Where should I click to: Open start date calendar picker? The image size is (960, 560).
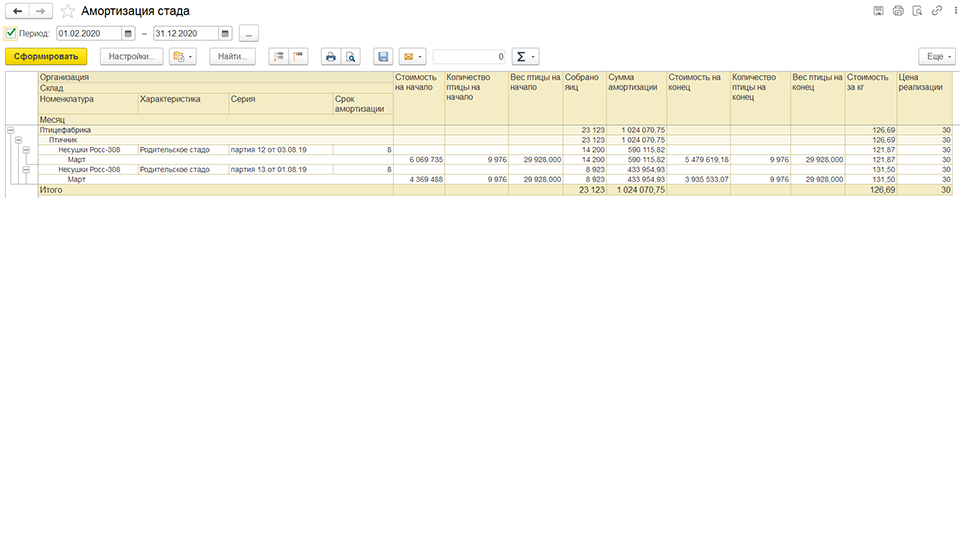[128, 34]
